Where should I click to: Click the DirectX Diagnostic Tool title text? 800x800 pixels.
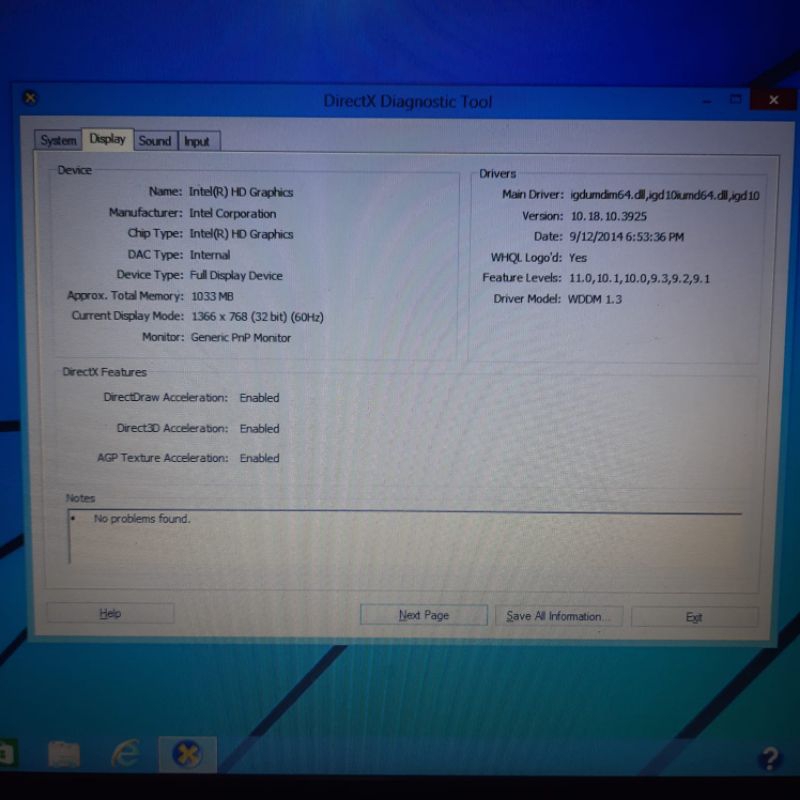(408, 101)
